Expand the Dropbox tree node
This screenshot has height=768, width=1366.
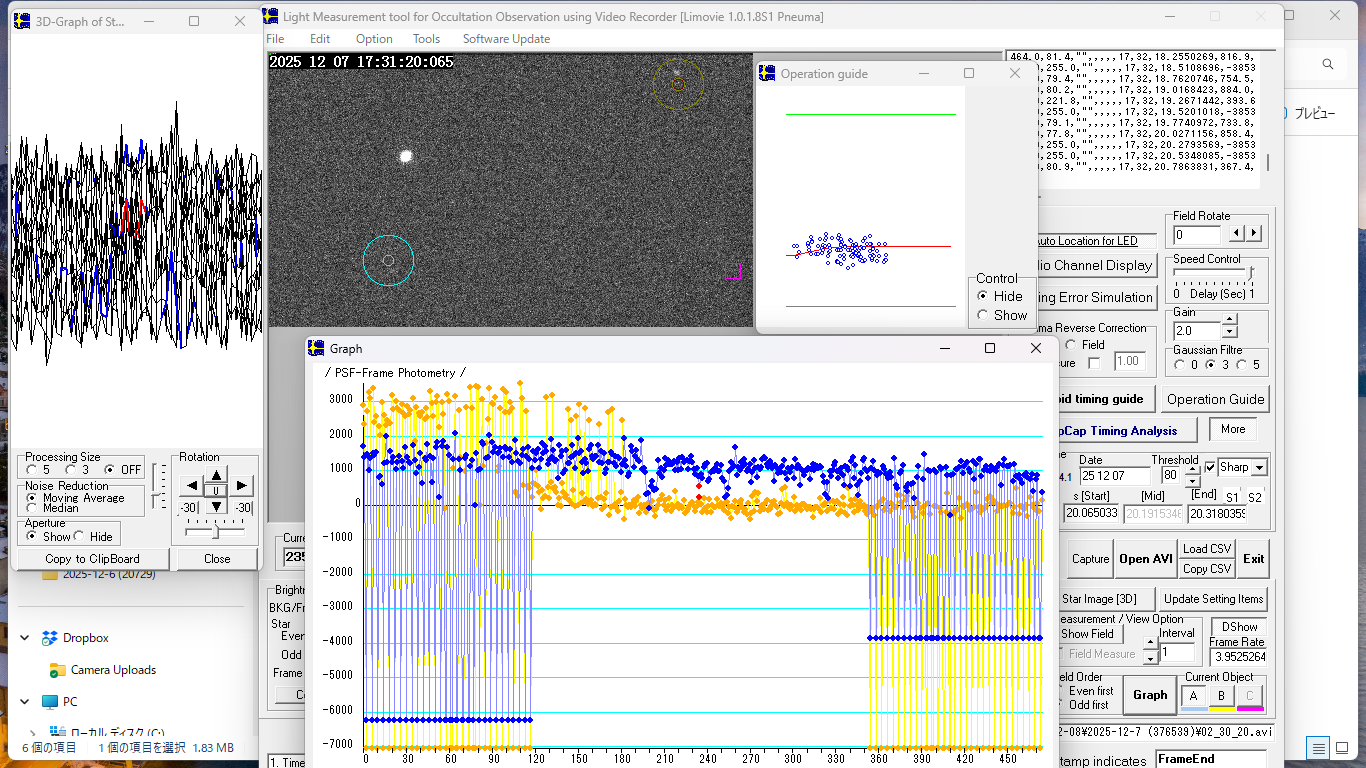pos(26,638)
